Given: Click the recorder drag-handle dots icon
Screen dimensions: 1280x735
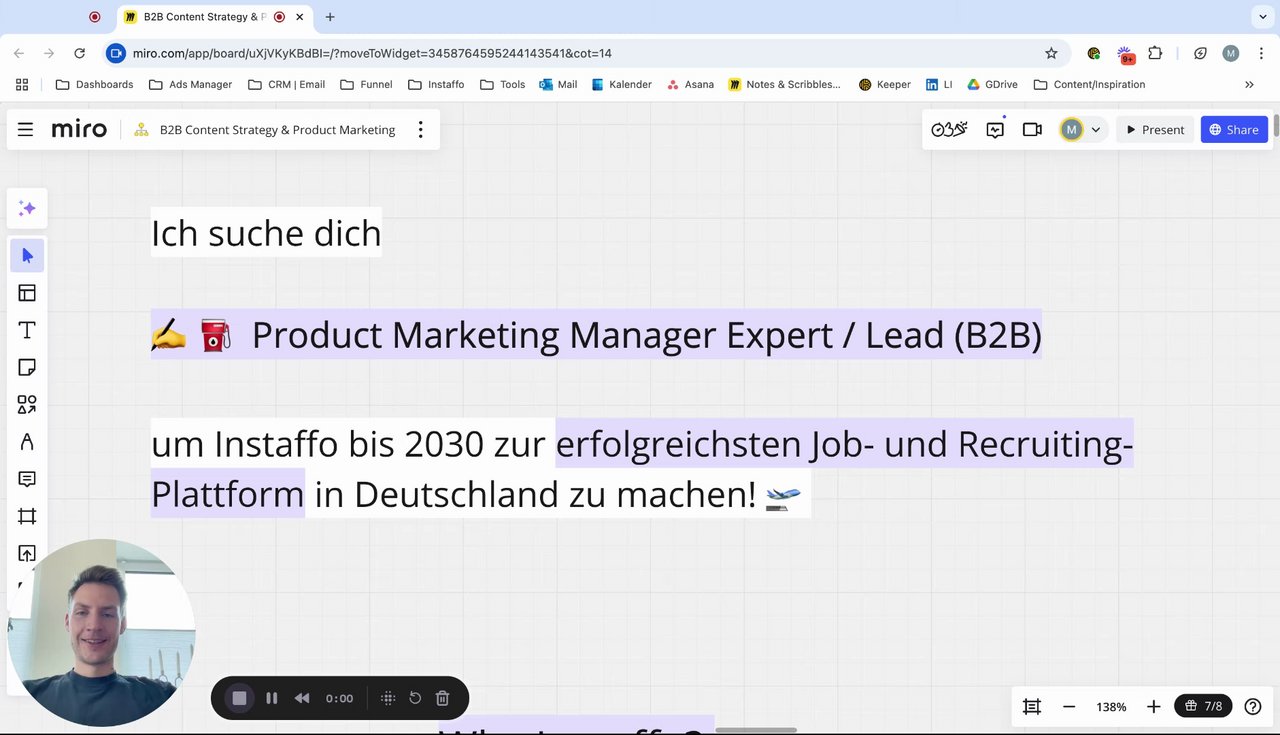Looking at the screenshot, I should (388, 698).
